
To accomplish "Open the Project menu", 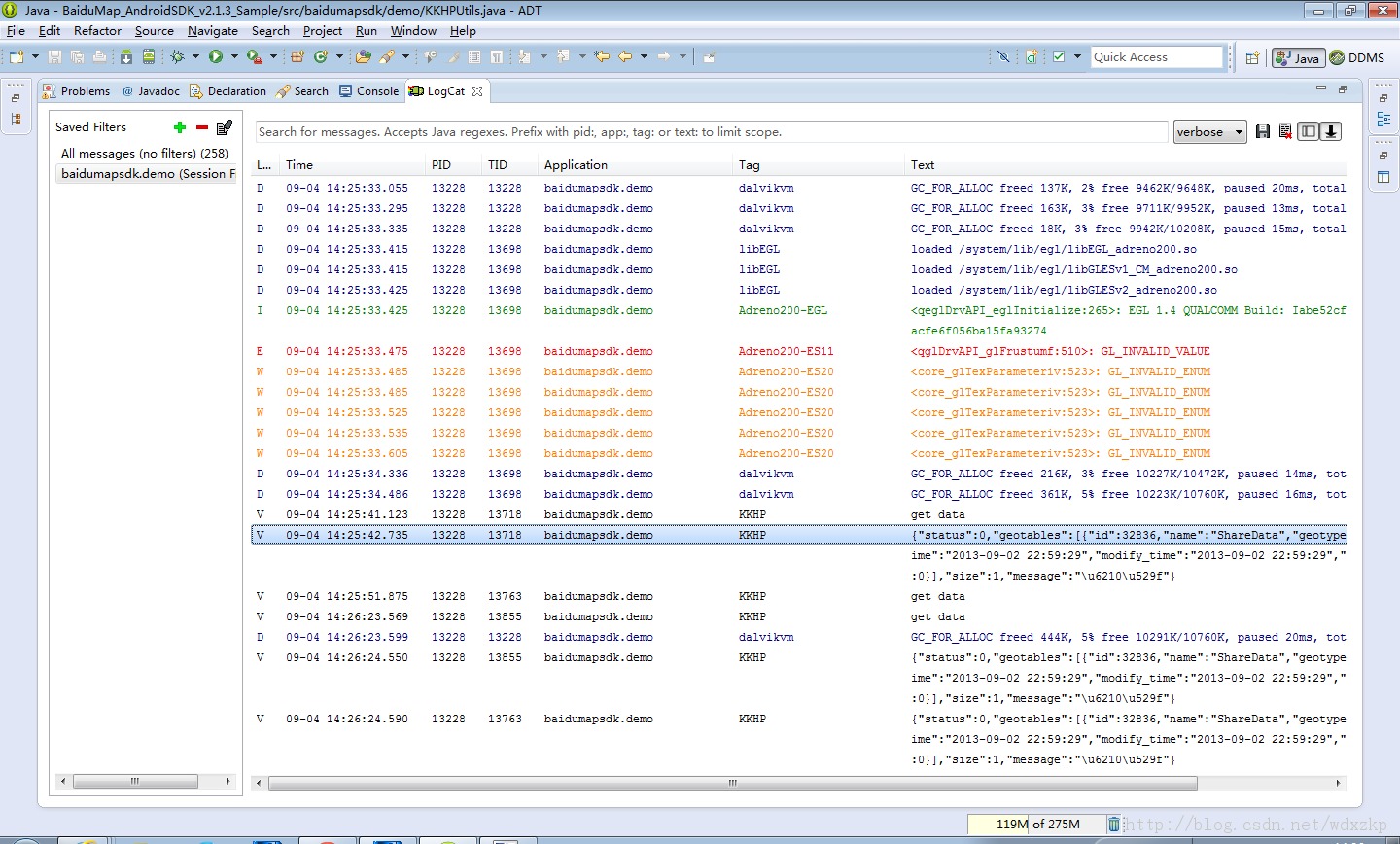I will pyautogui.click(x=323, y=31).
